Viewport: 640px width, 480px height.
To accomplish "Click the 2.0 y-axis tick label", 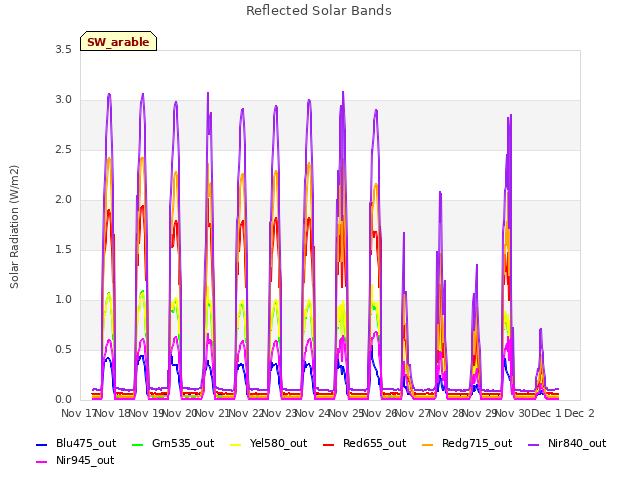I will pos(64,200).
